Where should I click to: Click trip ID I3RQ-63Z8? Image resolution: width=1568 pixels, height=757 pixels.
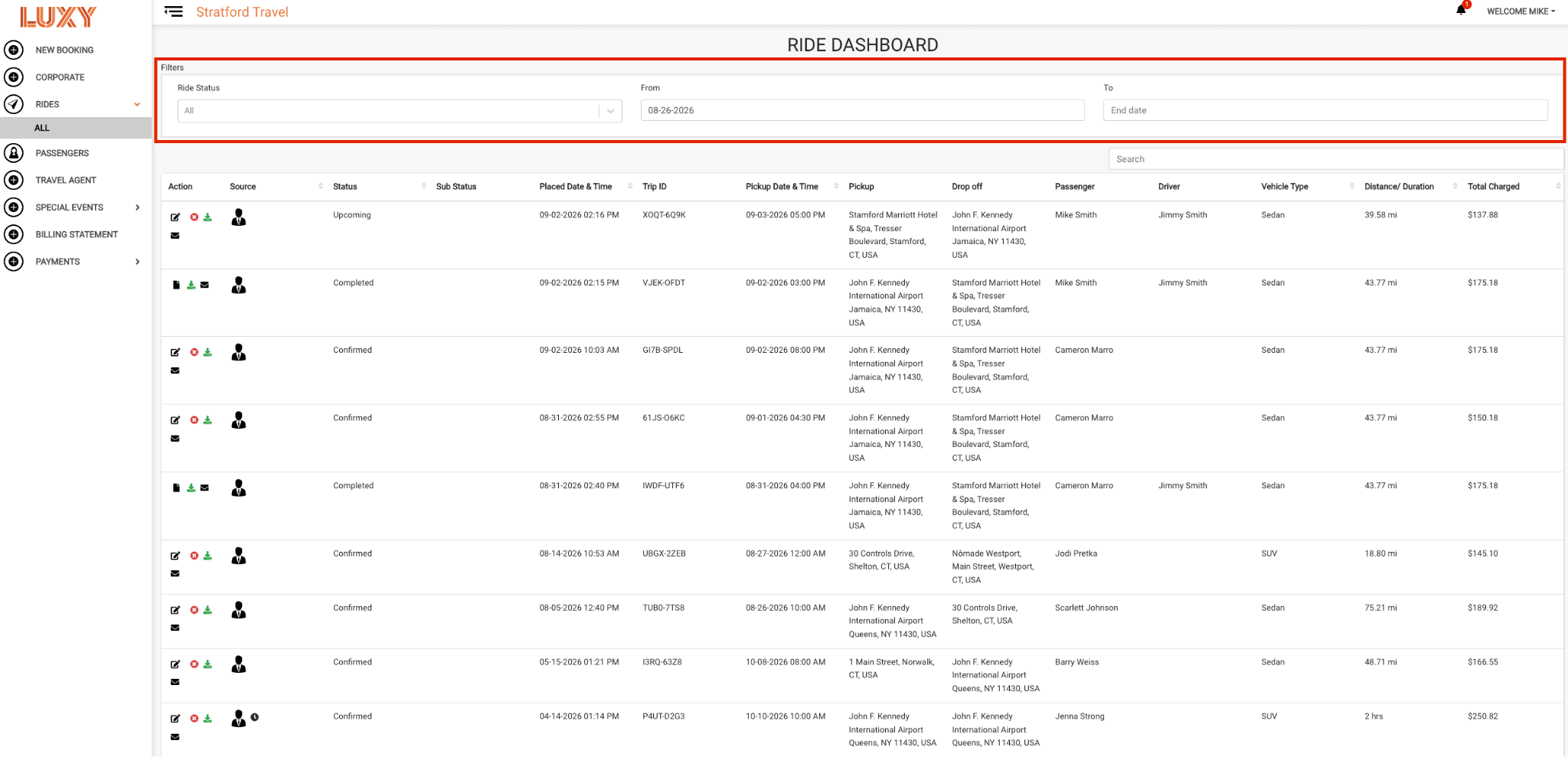click(662, 662)
